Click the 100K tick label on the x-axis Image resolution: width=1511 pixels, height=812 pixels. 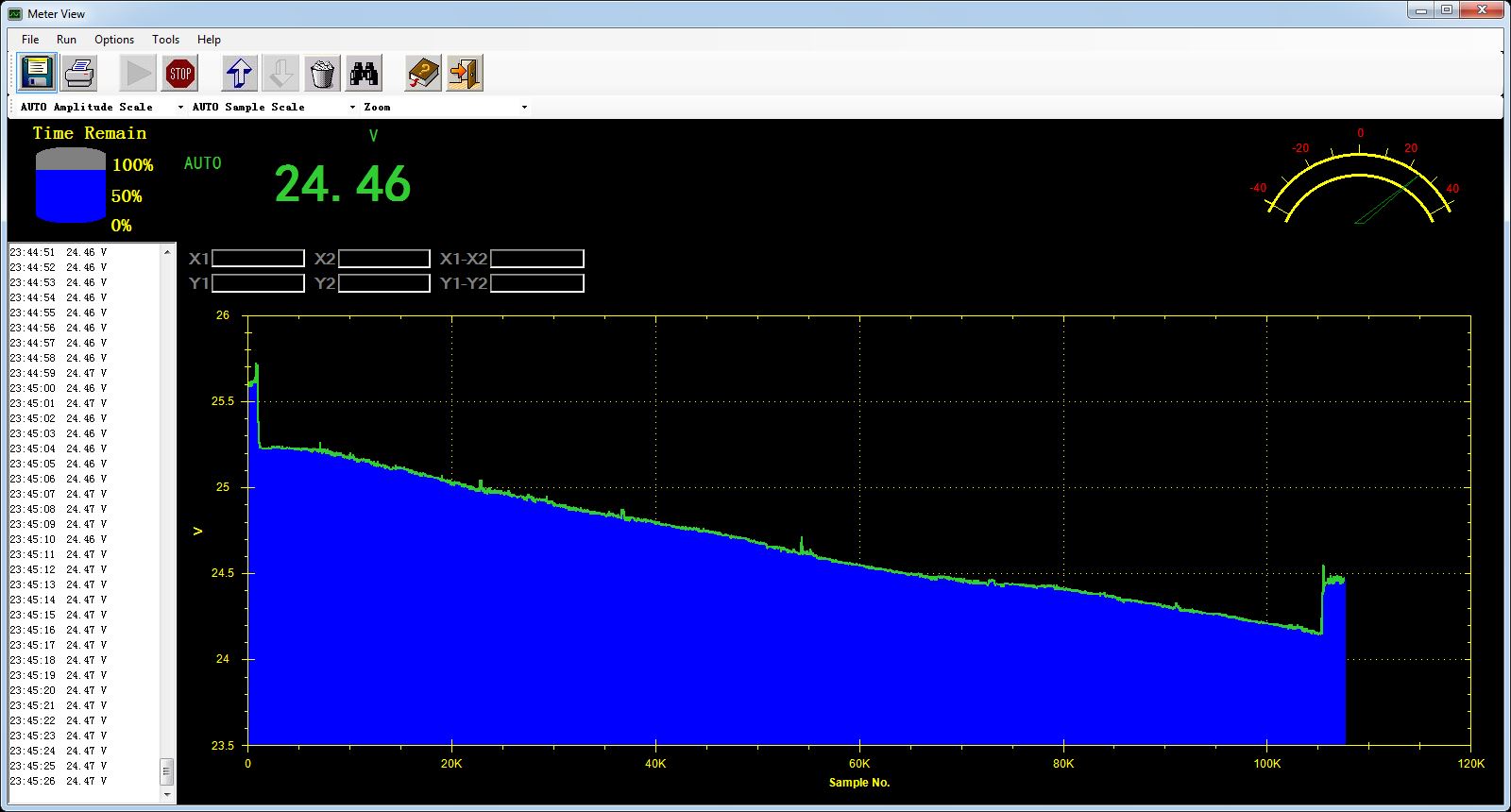point(1267,764)
